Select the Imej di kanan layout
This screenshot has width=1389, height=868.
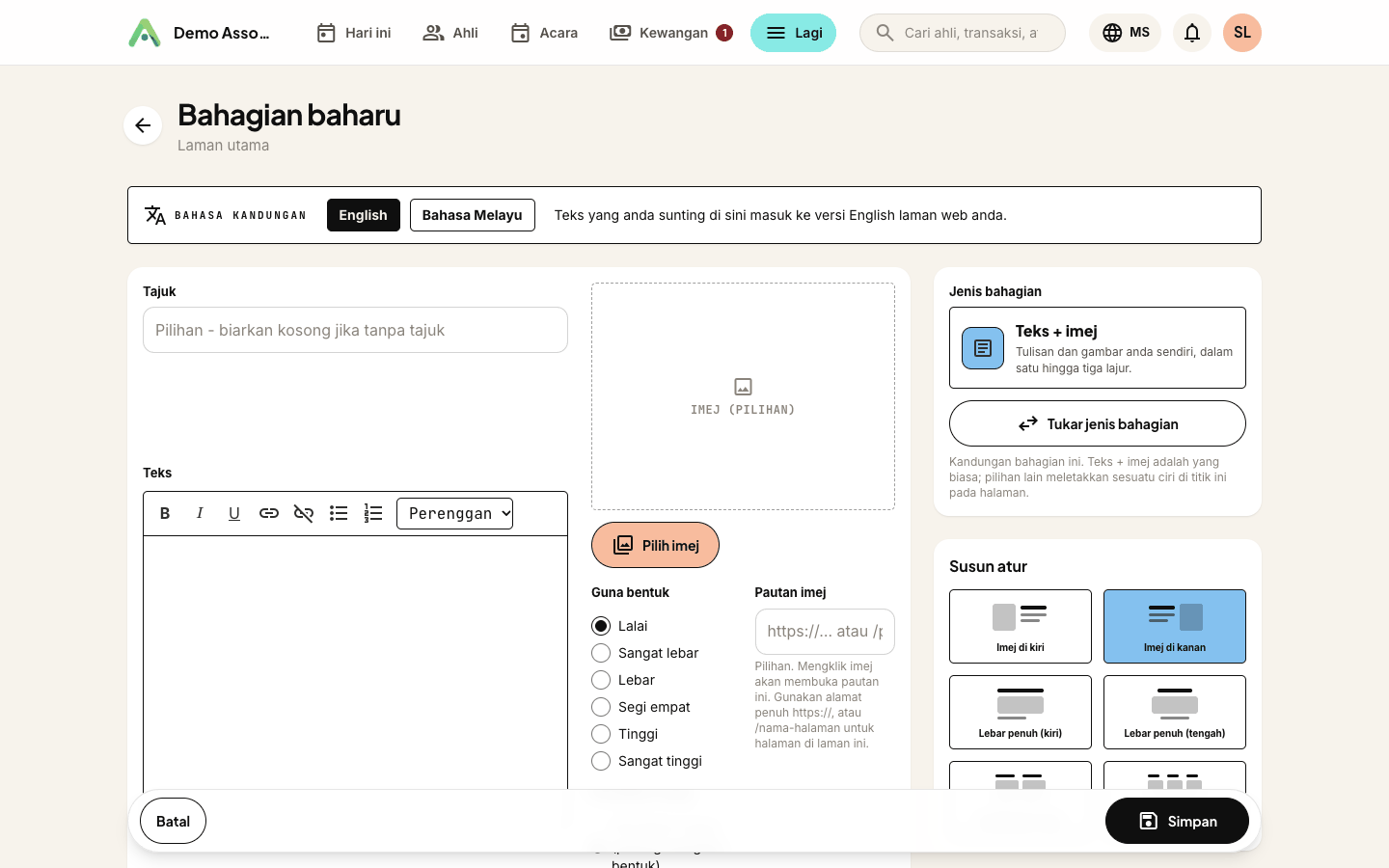coord(1175,626)
